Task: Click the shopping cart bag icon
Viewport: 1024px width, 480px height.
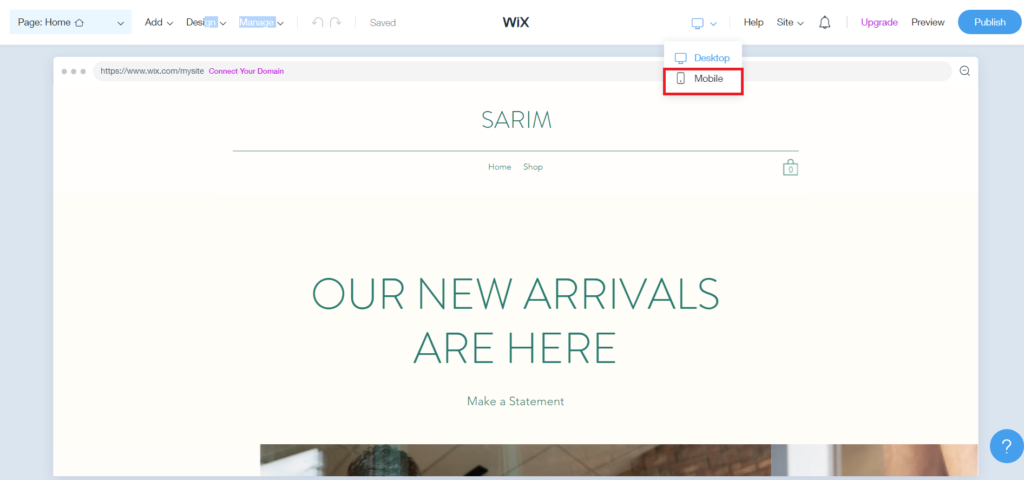Action: (x=790, y=167)
